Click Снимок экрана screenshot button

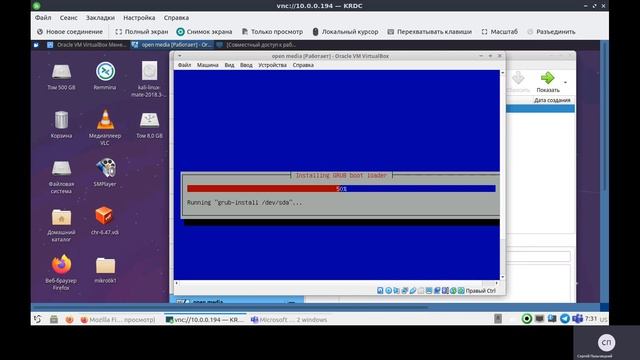(x=204, y=31)
